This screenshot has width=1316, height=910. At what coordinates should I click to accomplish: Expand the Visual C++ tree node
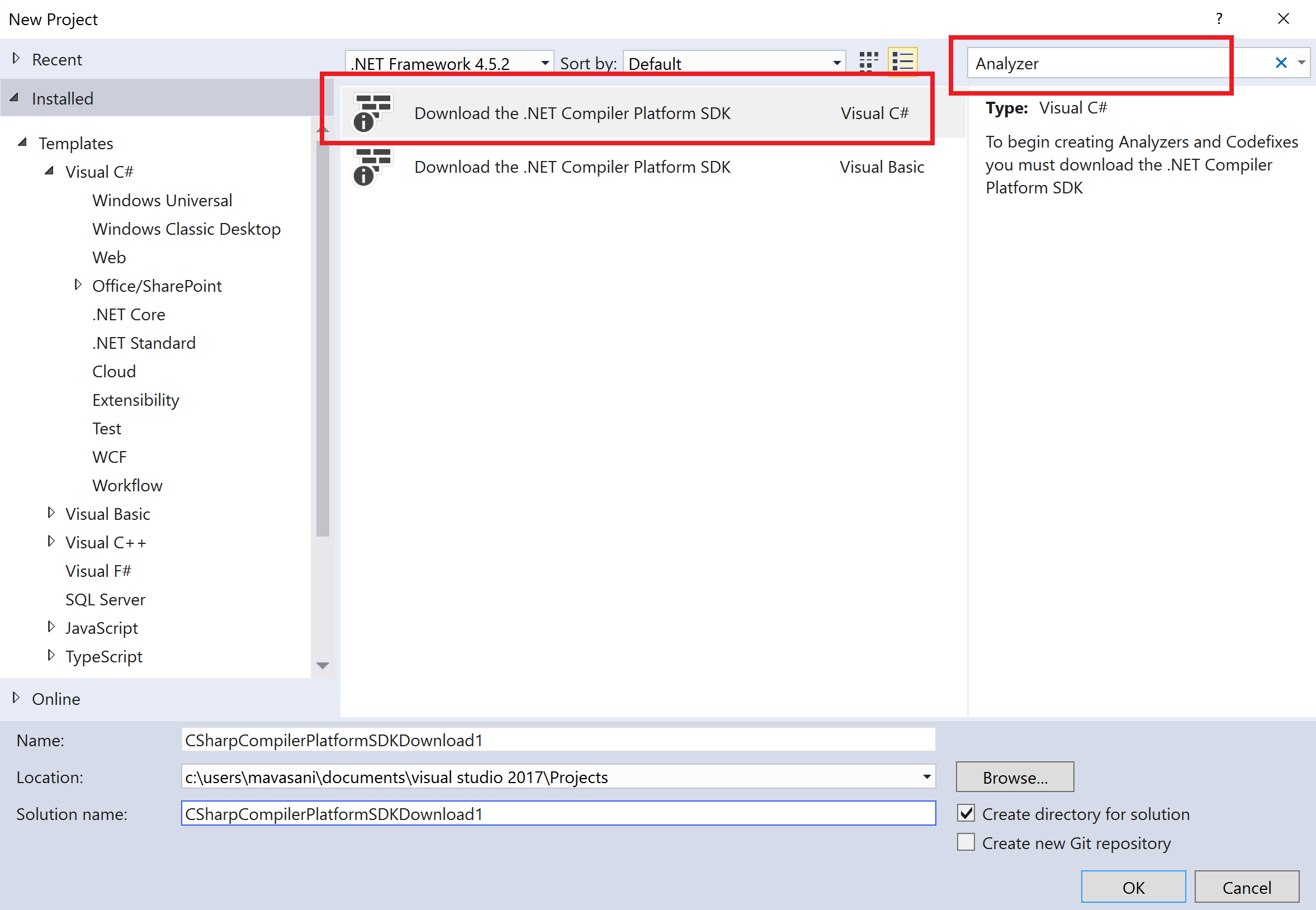tap(51, 541)
